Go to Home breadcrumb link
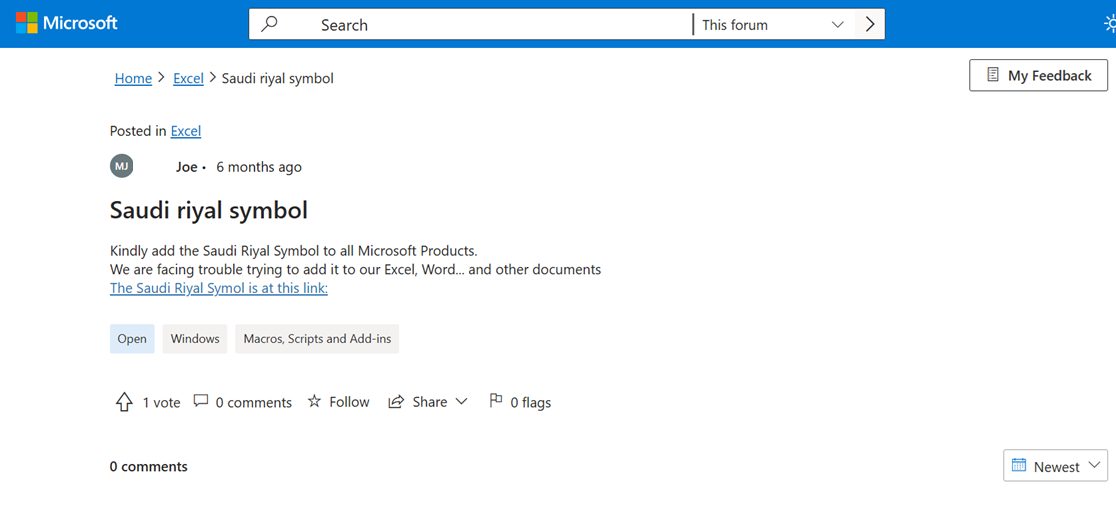Screen dimensions: 1116x524 [x=133, y=78]
